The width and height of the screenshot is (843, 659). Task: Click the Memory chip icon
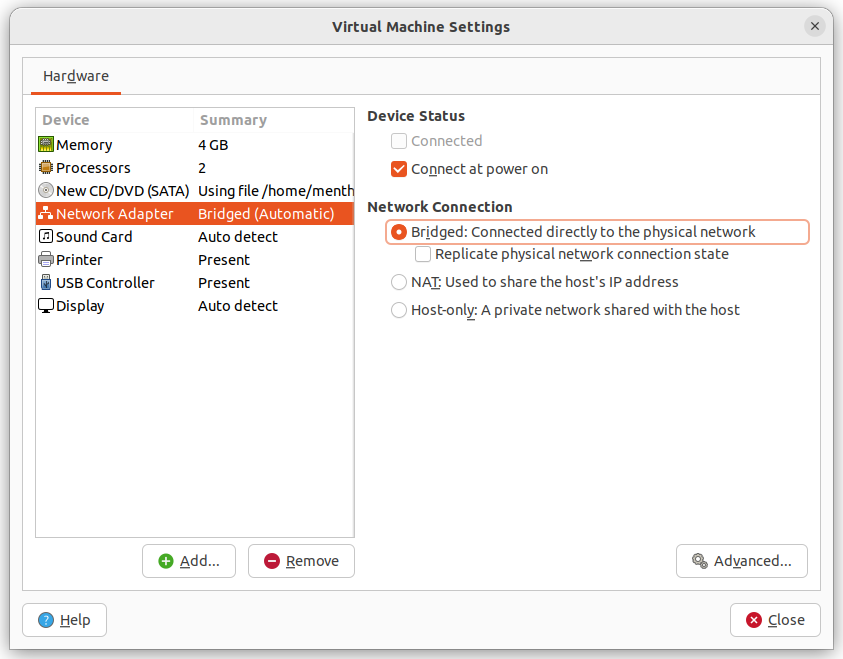click(x=46, y=144)
